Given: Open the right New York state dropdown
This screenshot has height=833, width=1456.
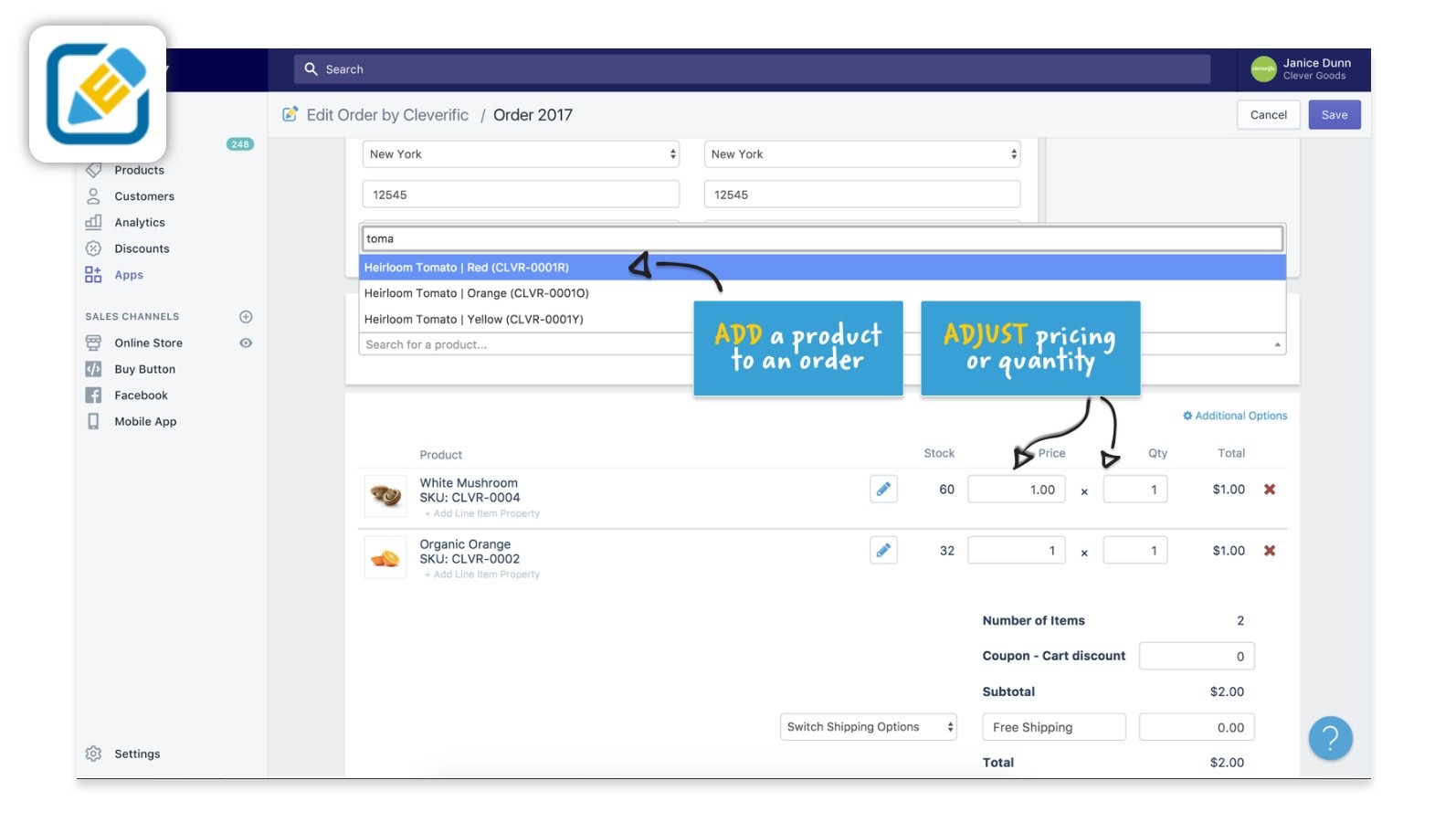Looking at the screenshot, I should [x=862, y=154].
